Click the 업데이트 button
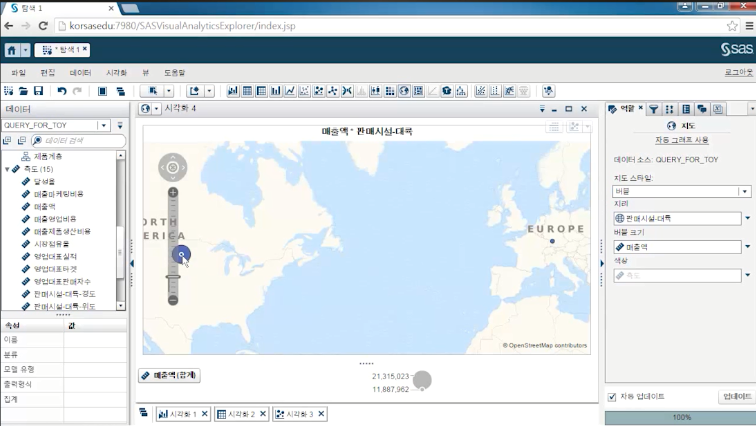The width and height of the screenshot is (756, 426). [x=735, y=397]
